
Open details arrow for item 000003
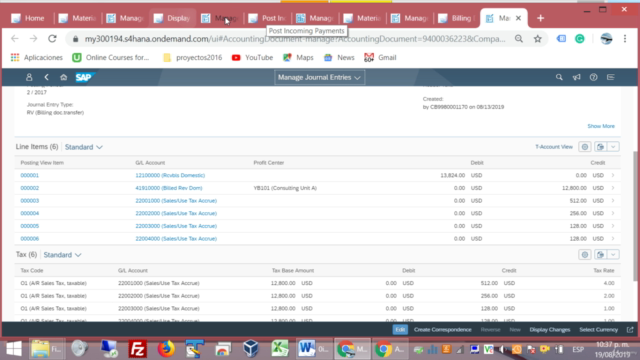click(x=613, y=200)
